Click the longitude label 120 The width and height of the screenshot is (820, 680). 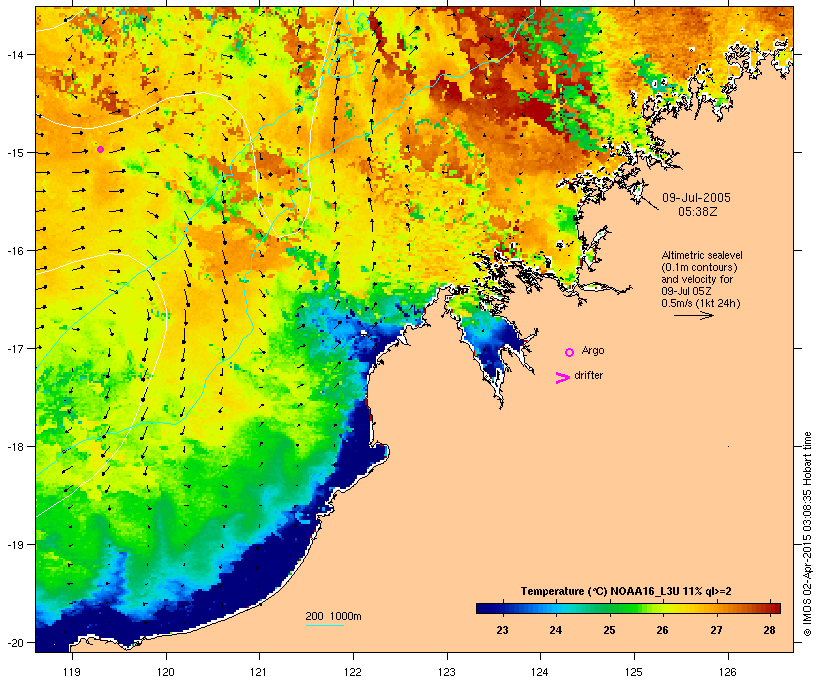(166, 672)
